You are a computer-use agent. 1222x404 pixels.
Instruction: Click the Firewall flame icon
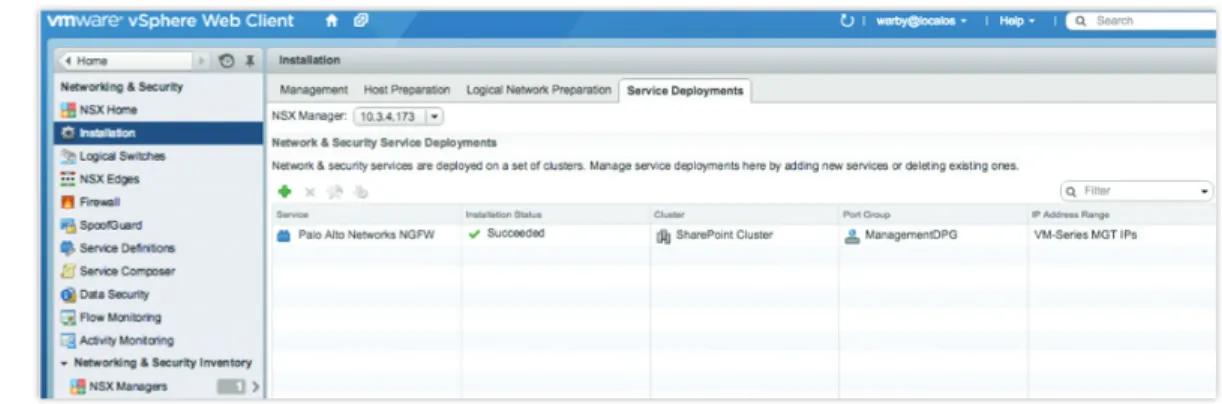pyautogui.click(x=68, y=202)
